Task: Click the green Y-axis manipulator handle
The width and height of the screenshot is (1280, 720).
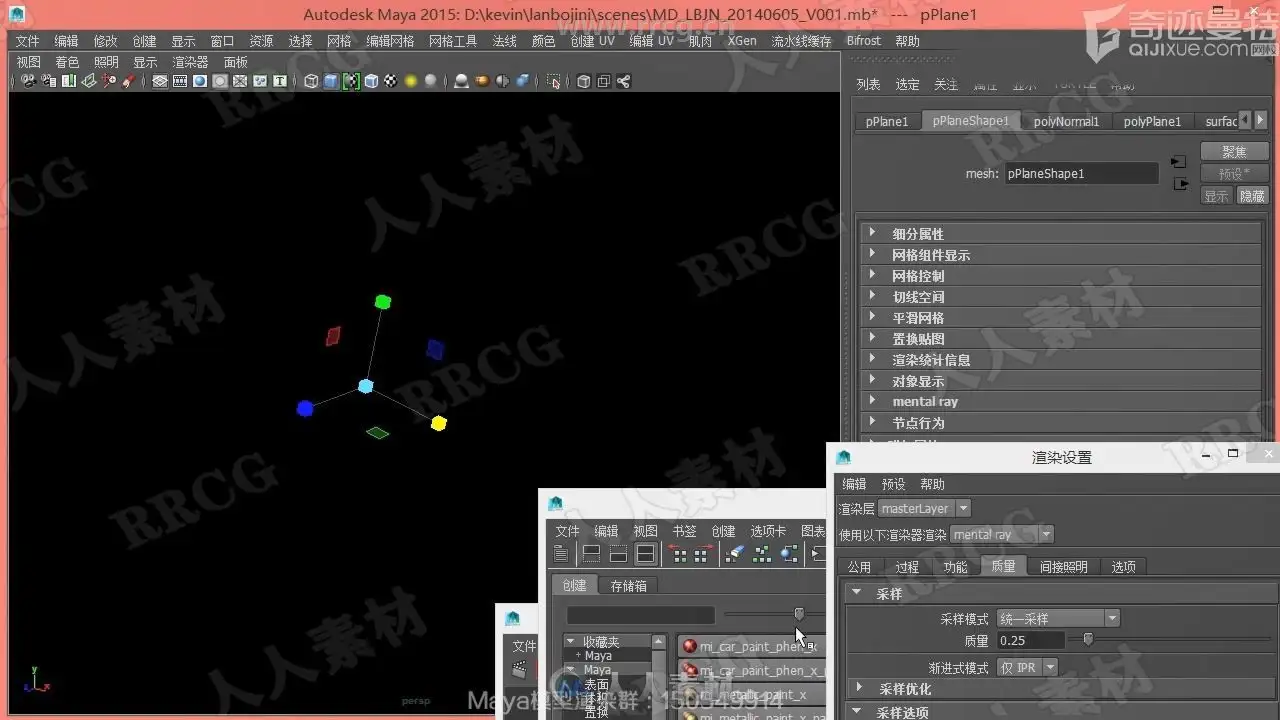Action: coord(382,302)
